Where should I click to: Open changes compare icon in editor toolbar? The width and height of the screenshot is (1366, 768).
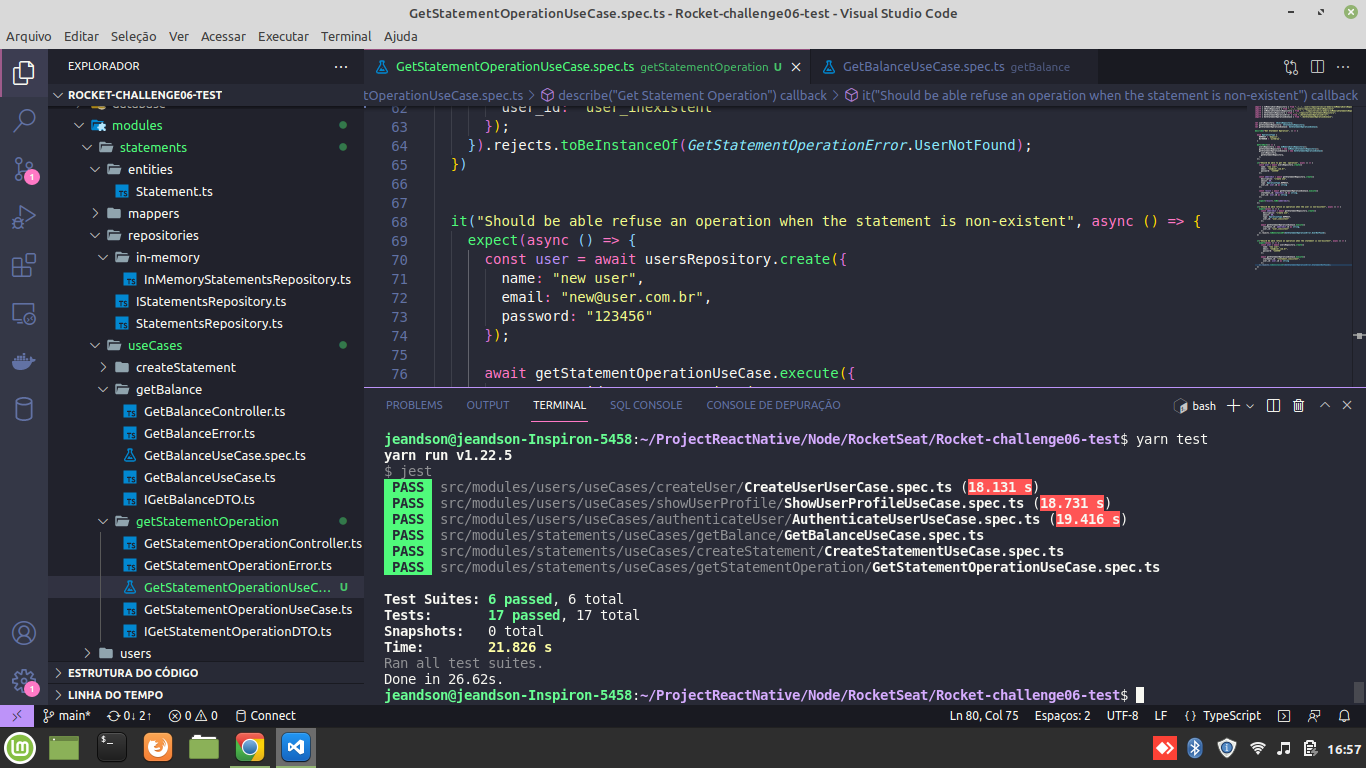pyautogui.click(x=1291, y=67)
